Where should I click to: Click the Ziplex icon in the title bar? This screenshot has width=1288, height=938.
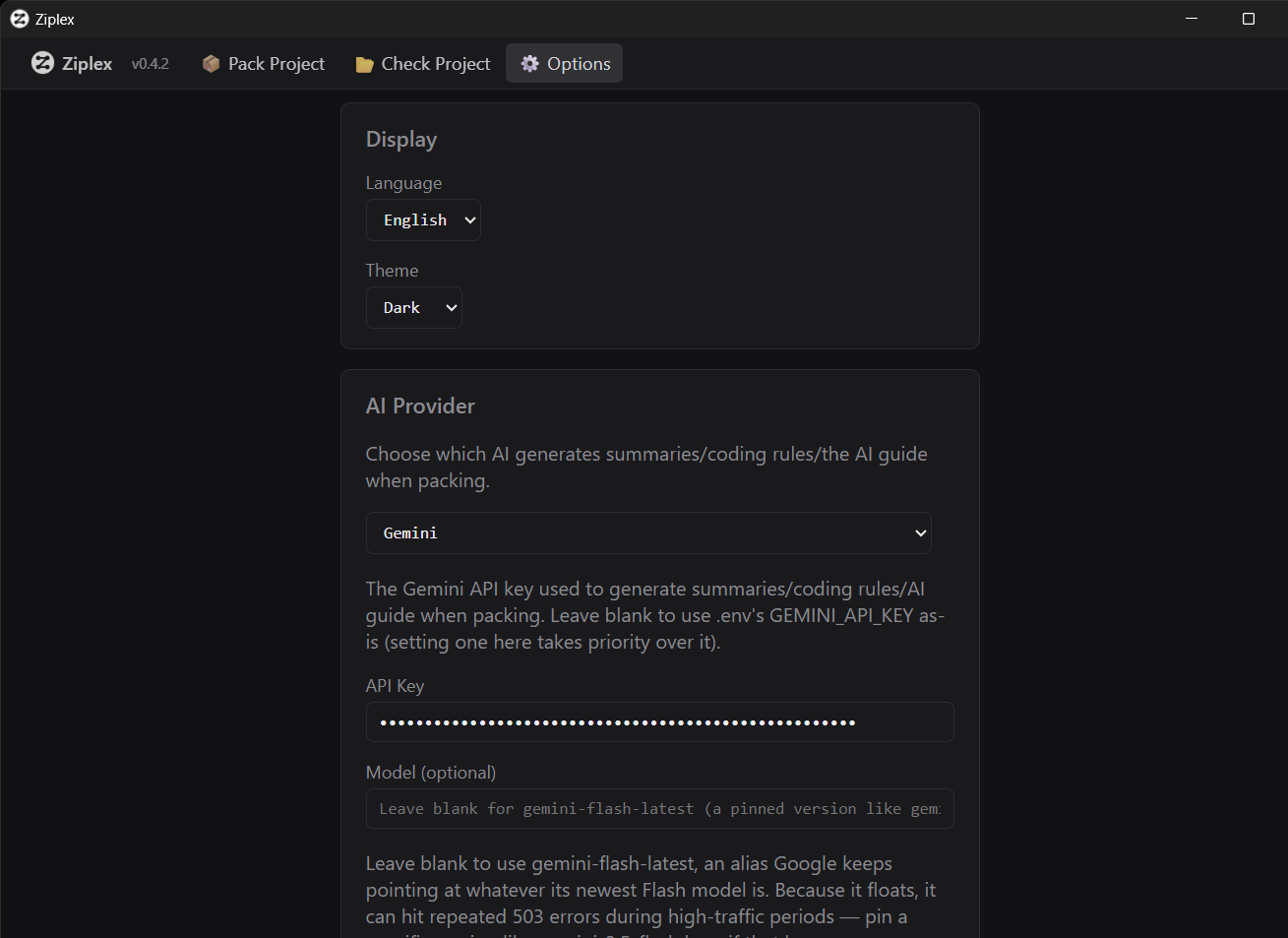(x=19, y=19)
